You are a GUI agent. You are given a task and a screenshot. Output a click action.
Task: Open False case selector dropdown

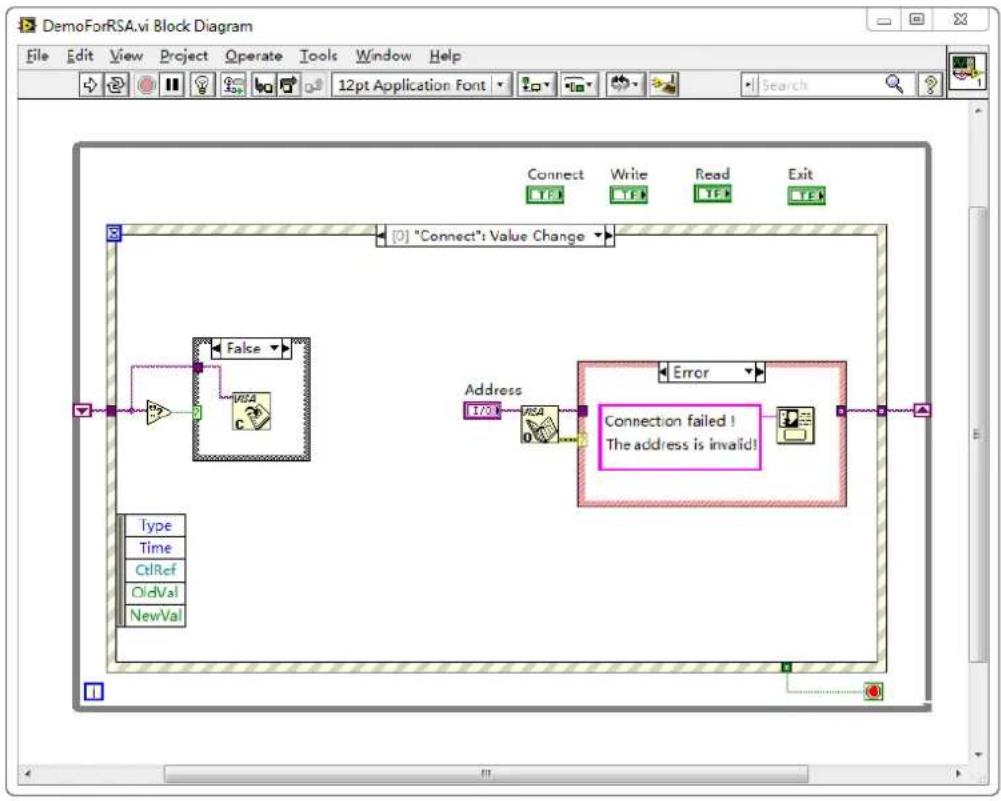point(275,348)
